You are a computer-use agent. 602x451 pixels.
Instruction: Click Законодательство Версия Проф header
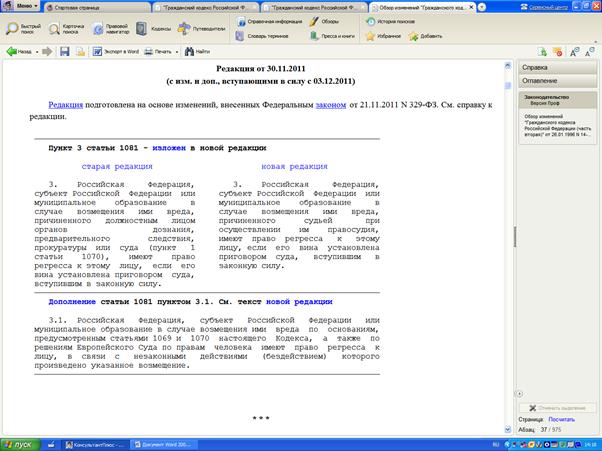(x=557, y=100)
